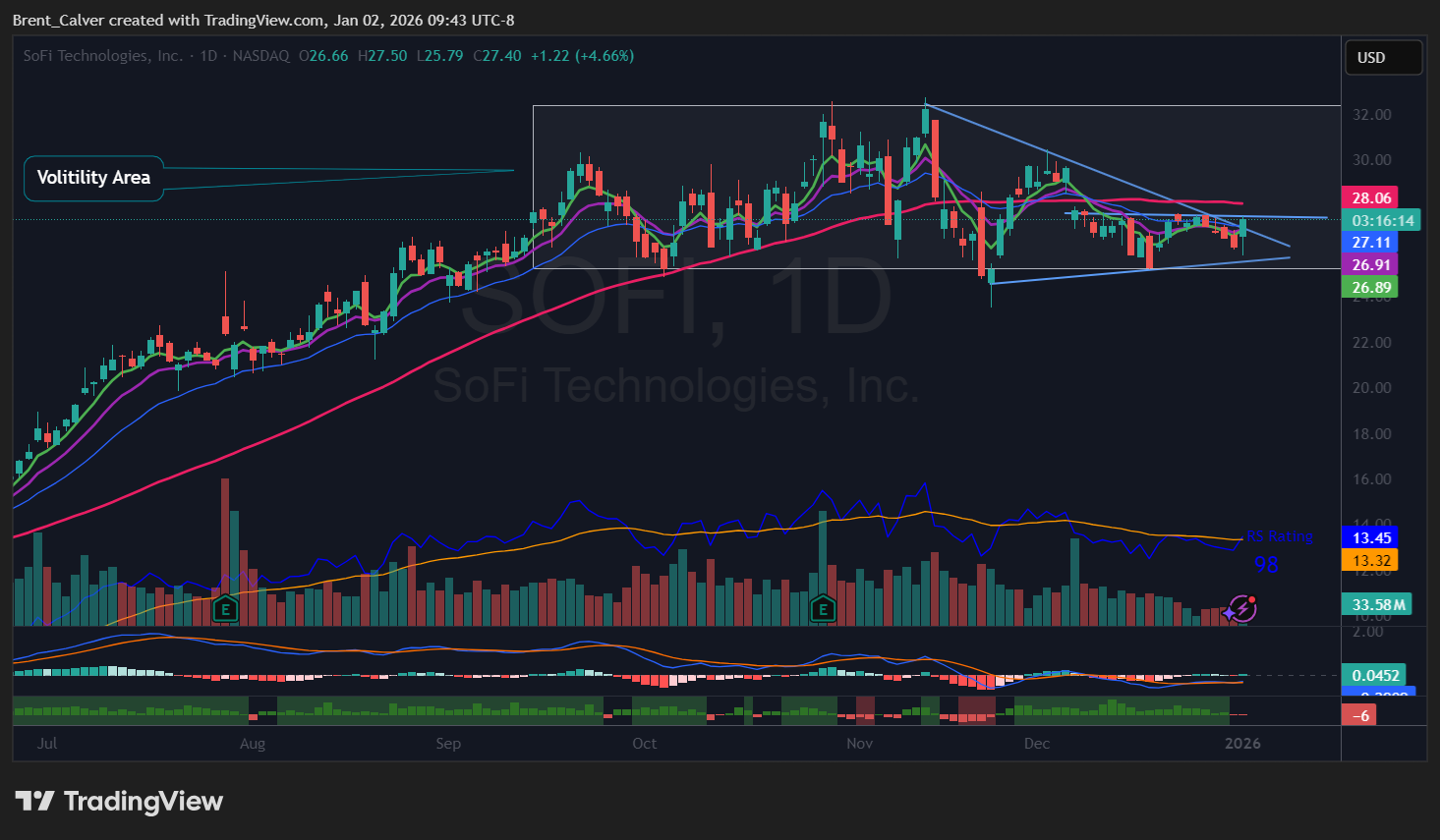Click the 32.00 price axis label
This screenshot has width=1440, height=840.
point(1372,115)
